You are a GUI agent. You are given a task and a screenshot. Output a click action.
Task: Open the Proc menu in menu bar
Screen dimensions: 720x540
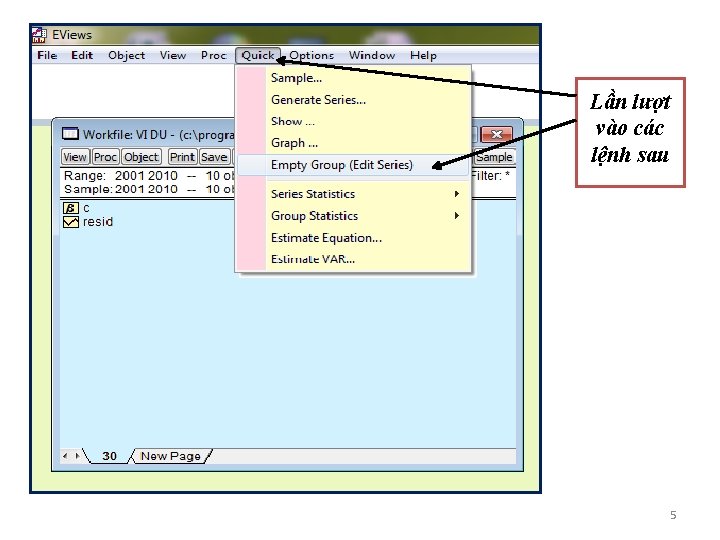click(x=214, y=56)
